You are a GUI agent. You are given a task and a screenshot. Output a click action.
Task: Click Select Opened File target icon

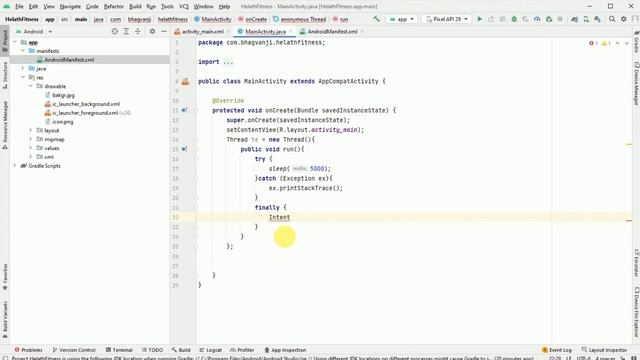[115, 31]
